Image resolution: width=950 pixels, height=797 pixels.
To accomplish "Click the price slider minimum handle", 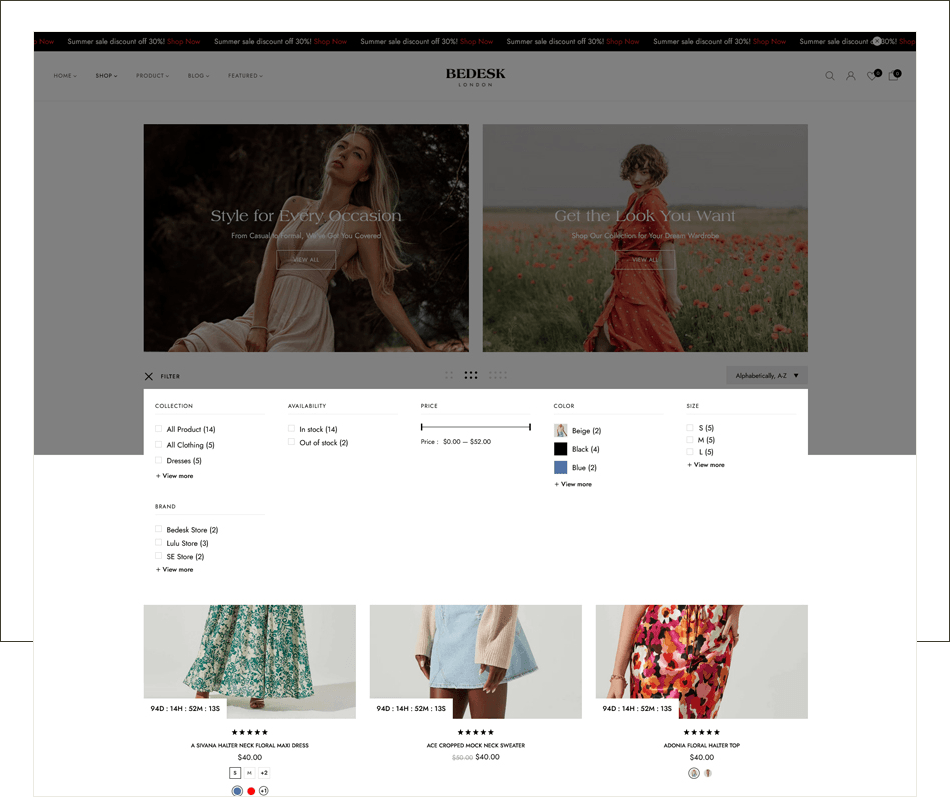I will [422, 427].
